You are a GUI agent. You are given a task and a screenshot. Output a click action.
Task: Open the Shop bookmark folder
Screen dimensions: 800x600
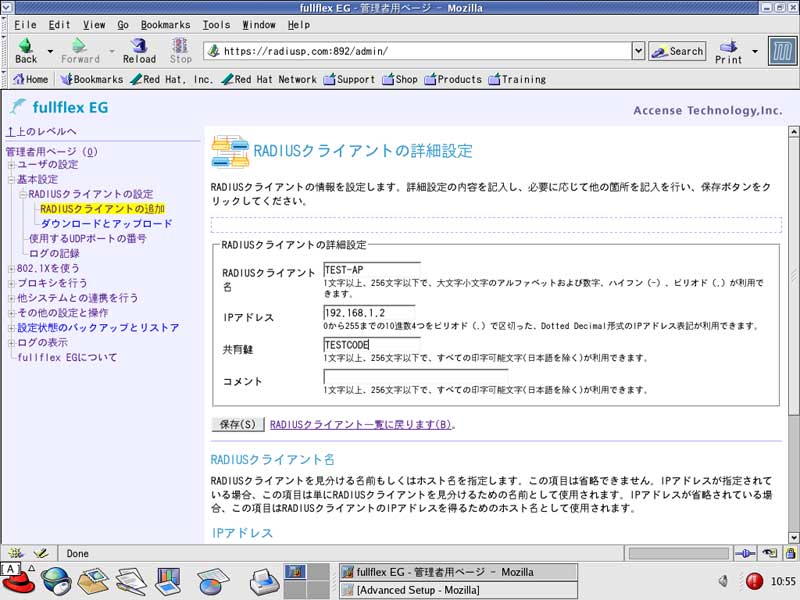tap(400, 79)
